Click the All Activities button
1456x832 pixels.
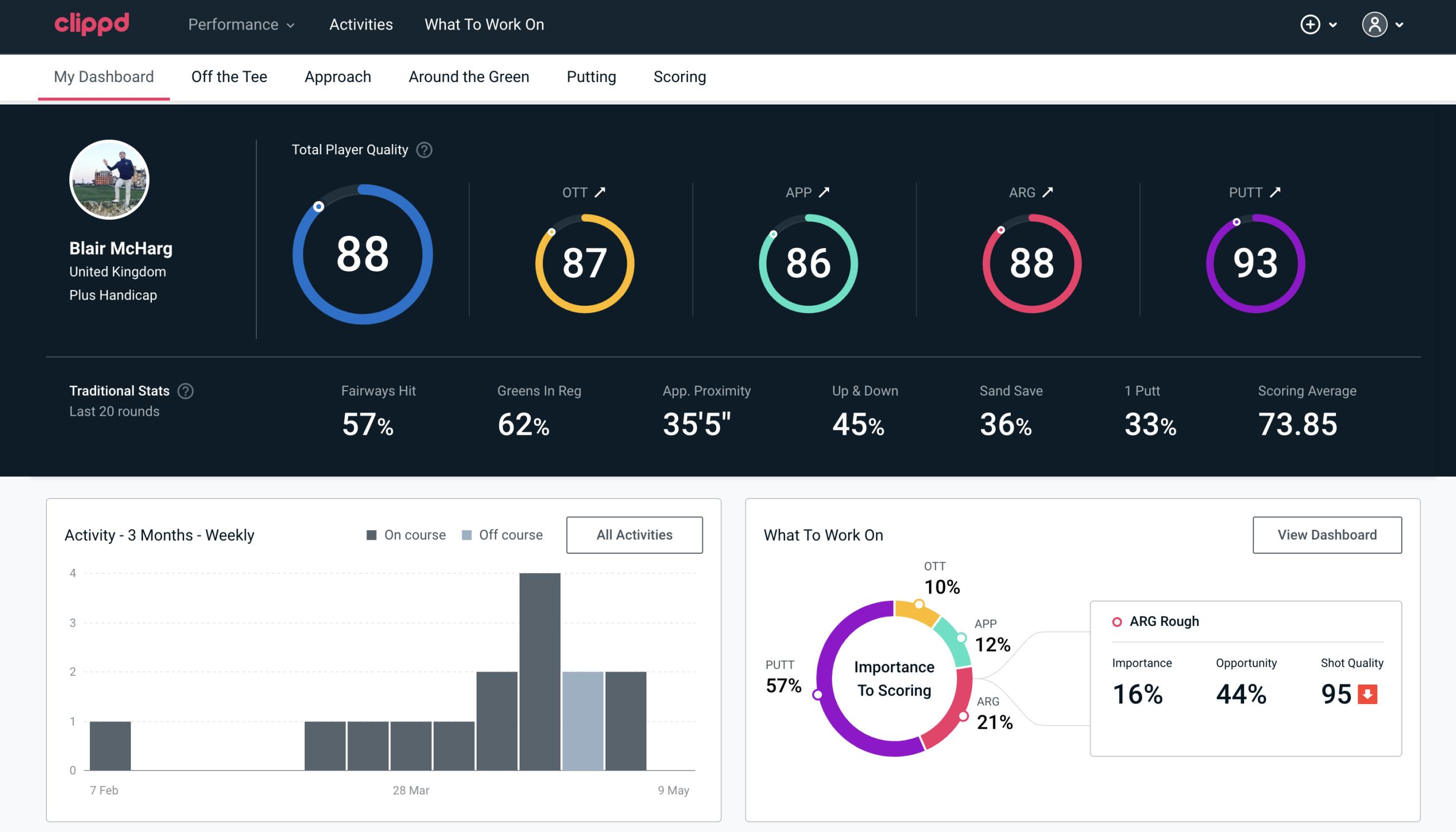tap(634, 534)
